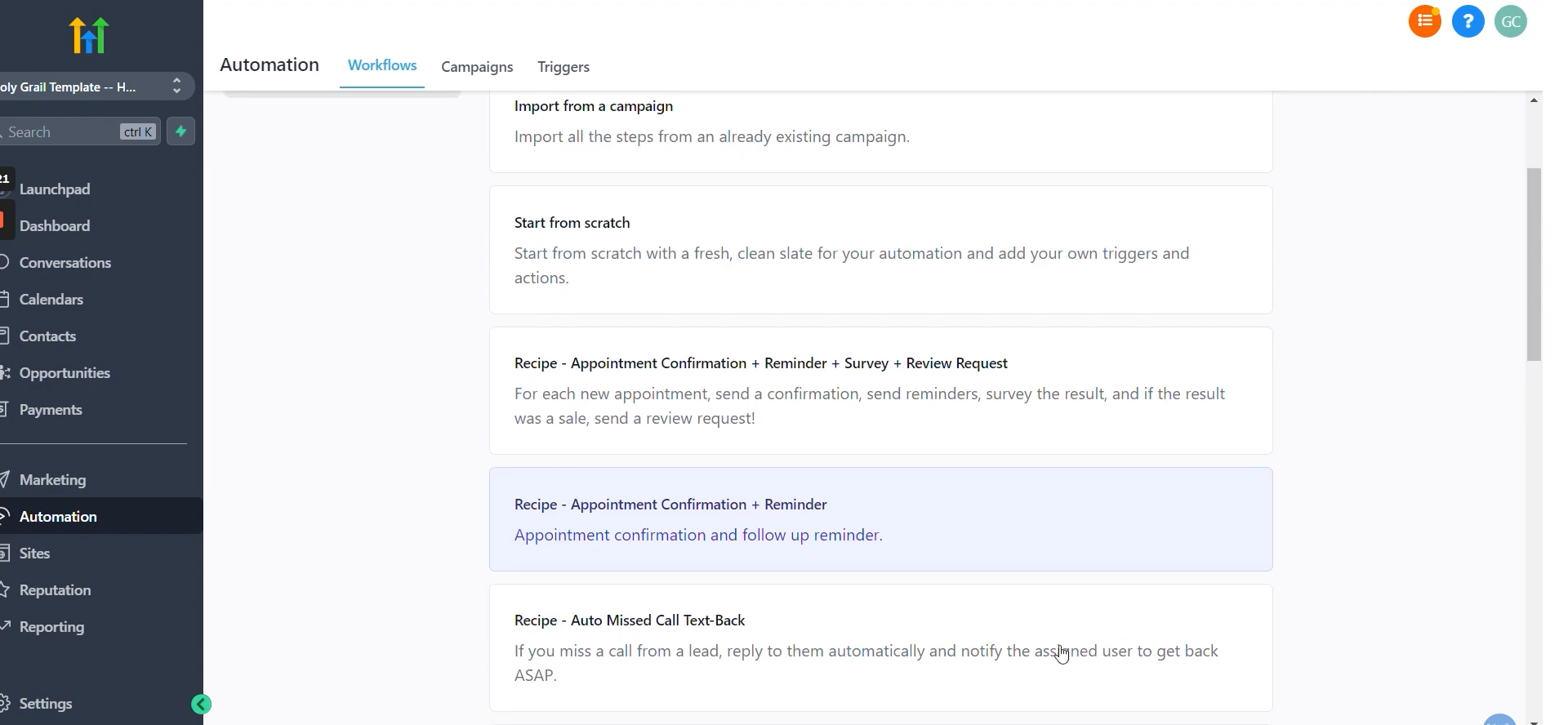Click the scrollbar up arrow

1534,100
